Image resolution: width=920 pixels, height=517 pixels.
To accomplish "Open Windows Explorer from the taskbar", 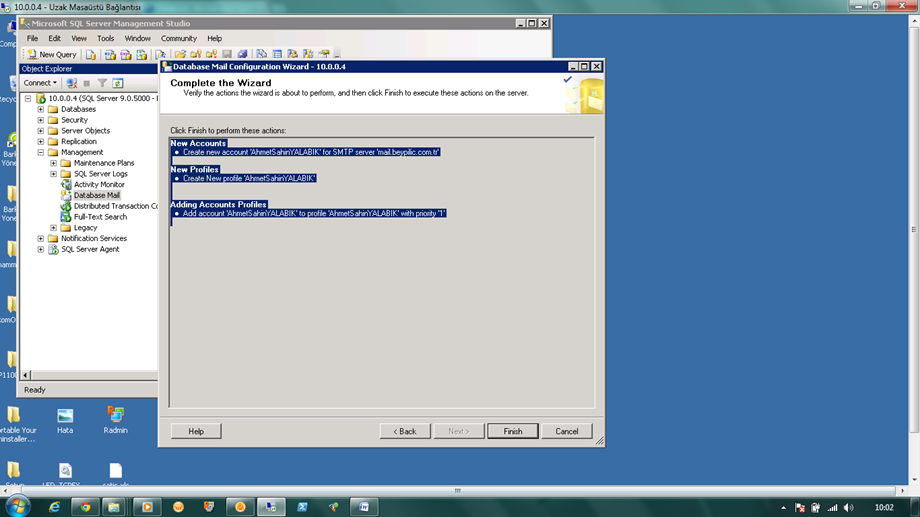I will pyautogui.click(x=114, y=507).
